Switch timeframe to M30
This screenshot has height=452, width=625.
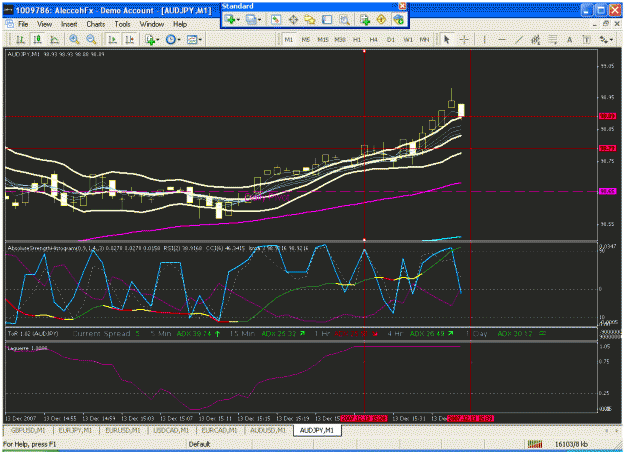(x=340, y=39)
